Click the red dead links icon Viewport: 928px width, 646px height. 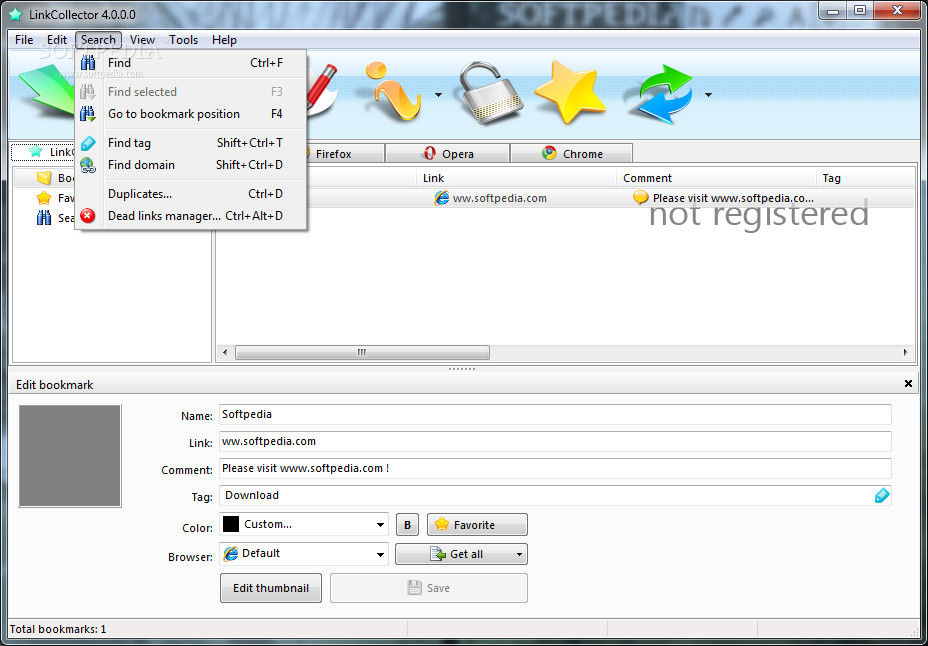(88, 216)
